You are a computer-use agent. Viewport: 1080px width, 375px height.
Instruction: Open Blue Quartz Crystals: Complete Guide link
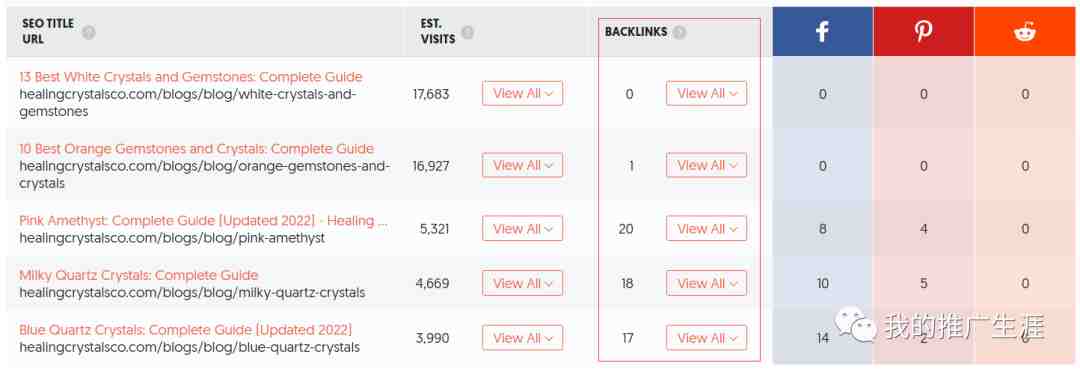[185, 330]
